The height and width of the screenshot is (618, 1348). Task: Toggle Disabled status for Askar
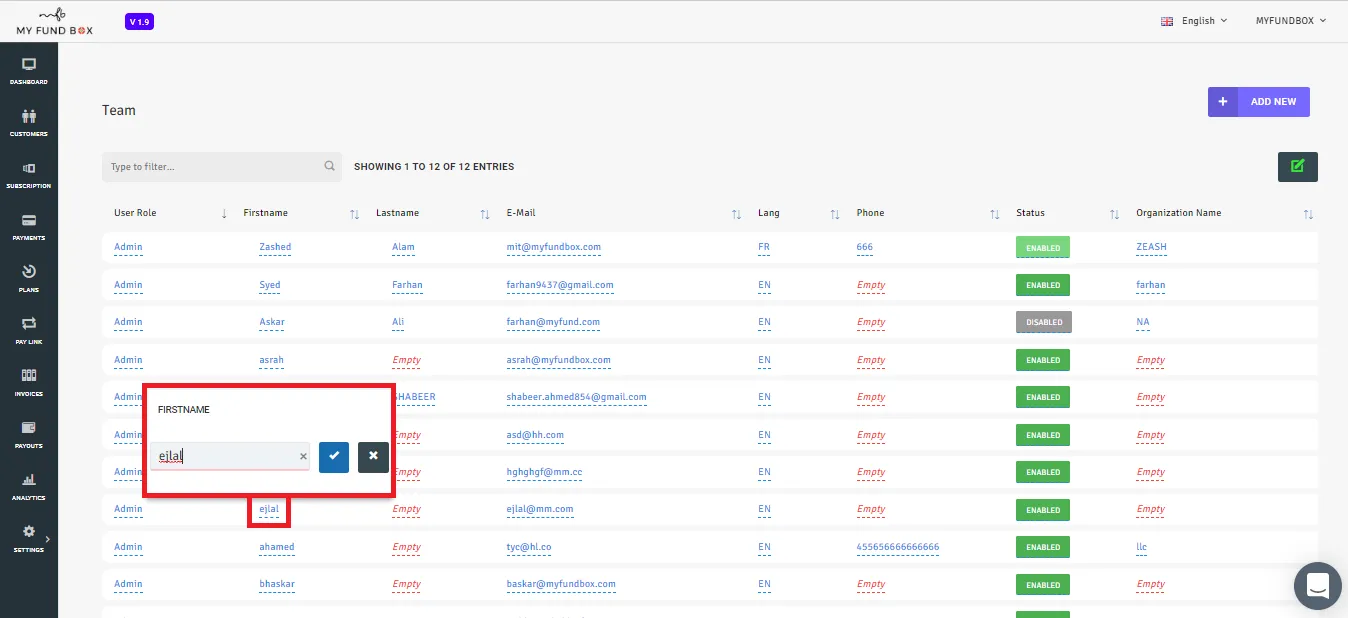(x=1044, y=322)
